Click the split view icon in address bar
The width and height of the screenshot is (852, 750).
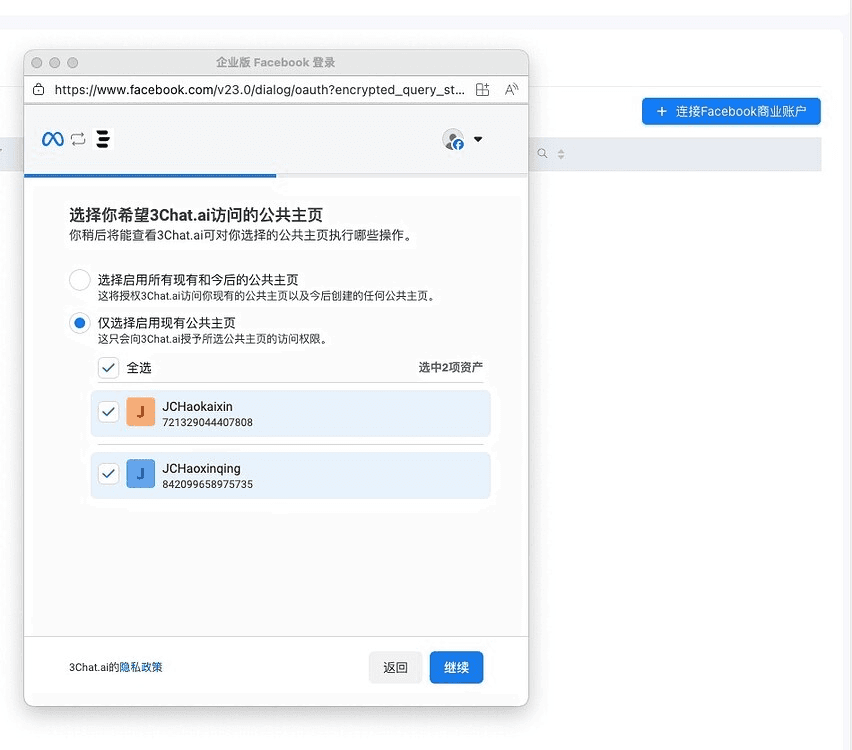[483, 90]
